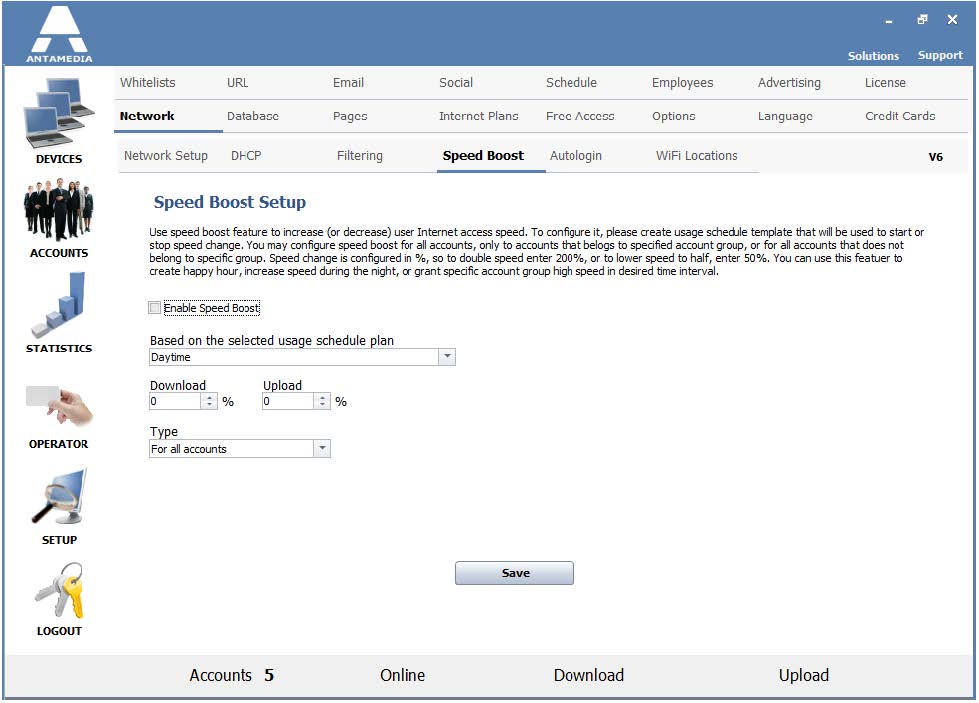This screenshot has height=703, width=979.
Task: Open the Accounts section icon
Action: (59, 210)
